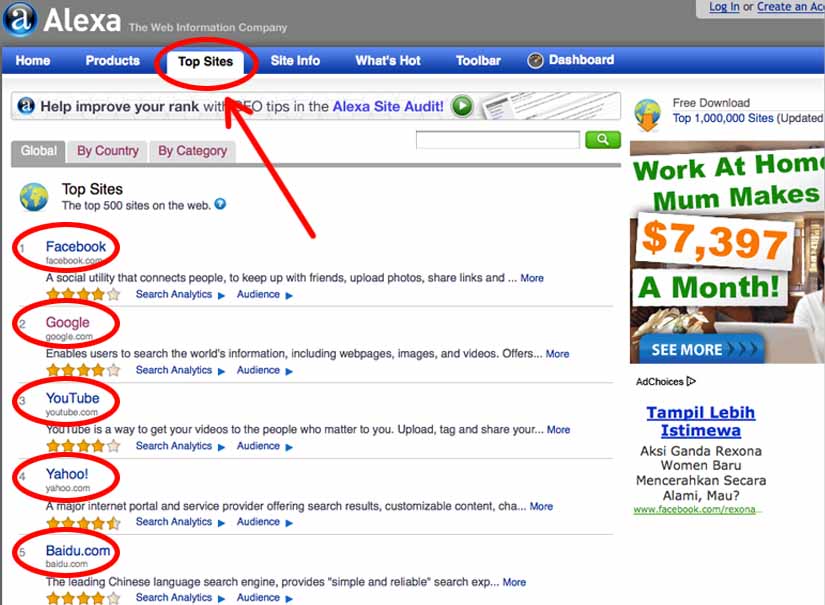Go to the Site Info tab
Screen dimensions: 825x605
point(295,60)
